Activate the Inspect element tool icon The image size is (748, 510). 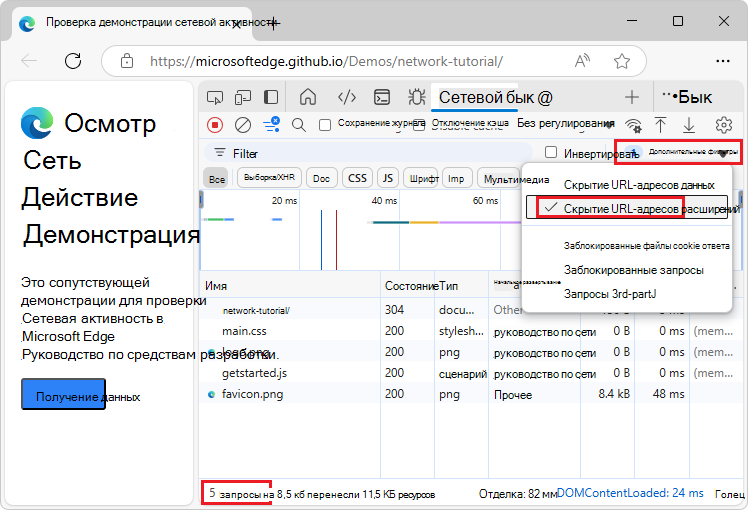[x=215, y=97]
